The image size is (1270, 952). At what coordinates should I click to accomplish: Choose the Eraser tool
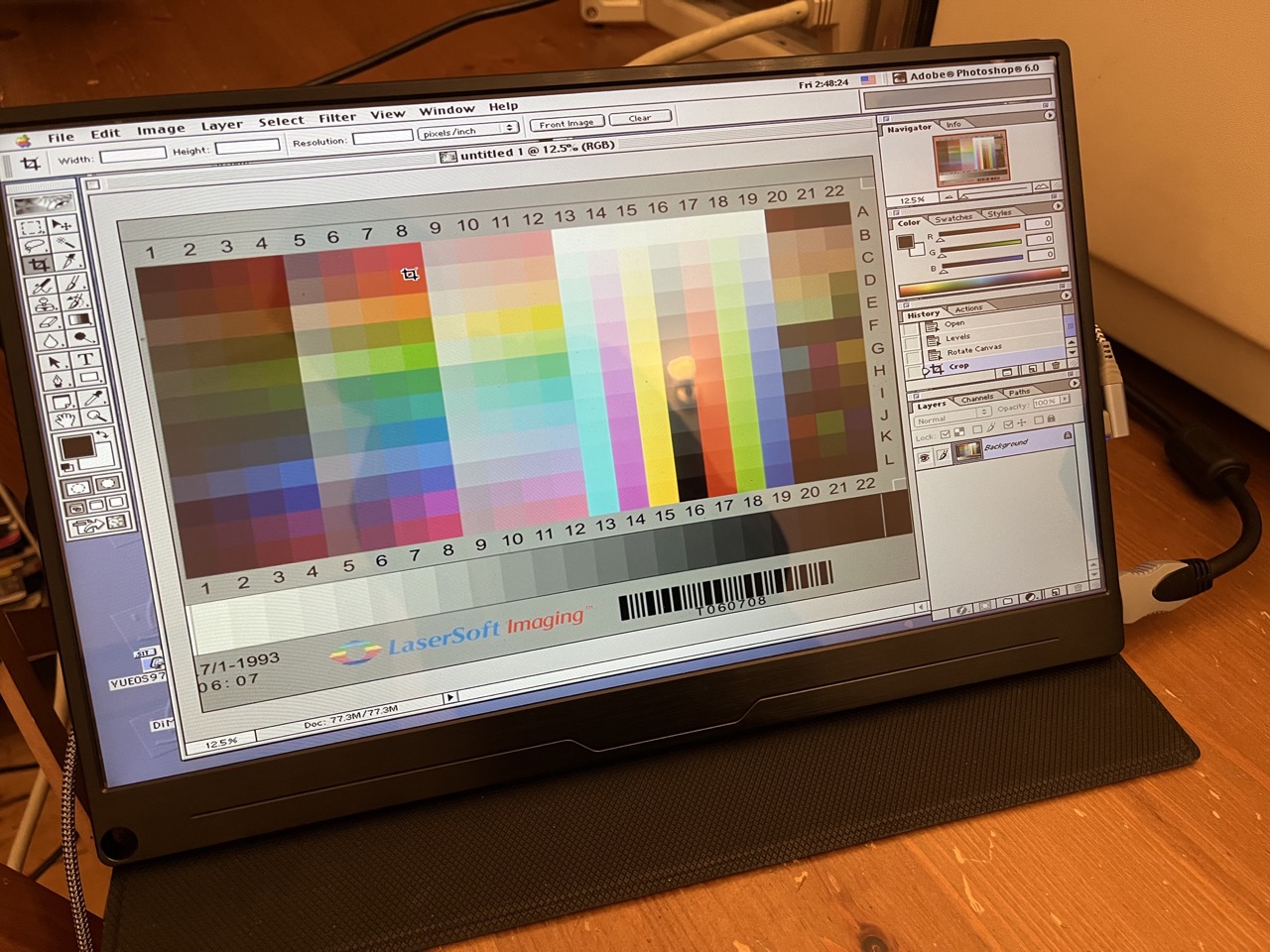click(47, 322)
